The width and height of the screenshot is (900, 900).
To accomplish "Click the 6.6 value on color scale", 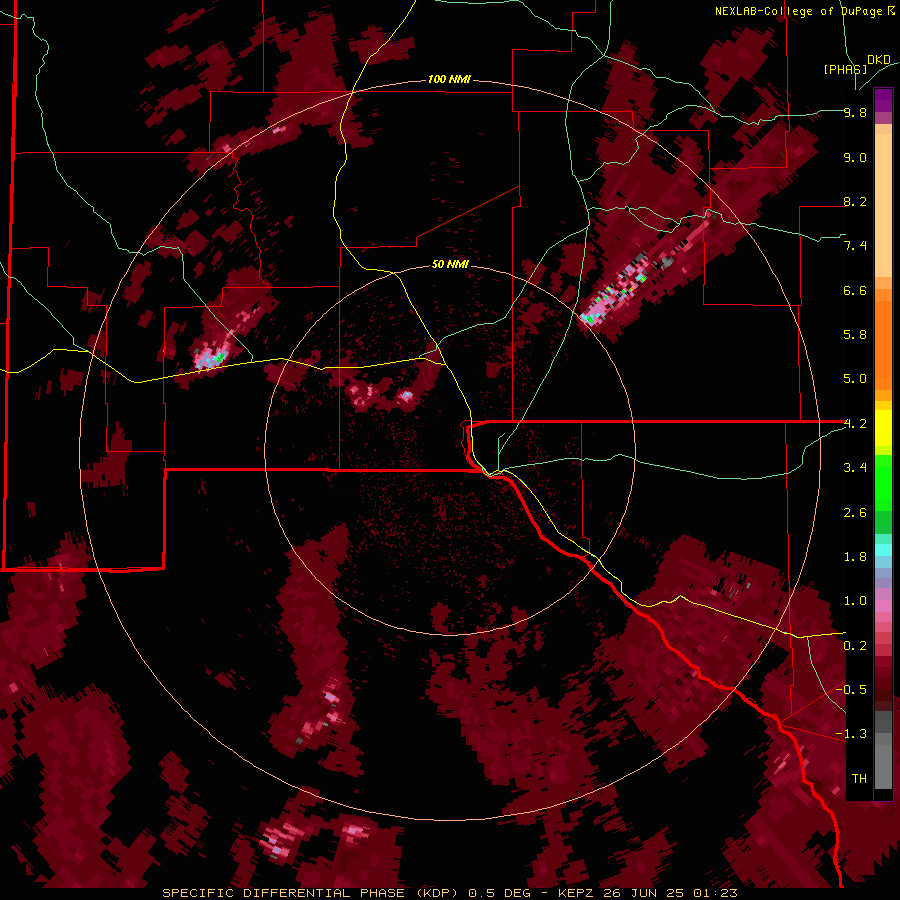I will (855, 290).
